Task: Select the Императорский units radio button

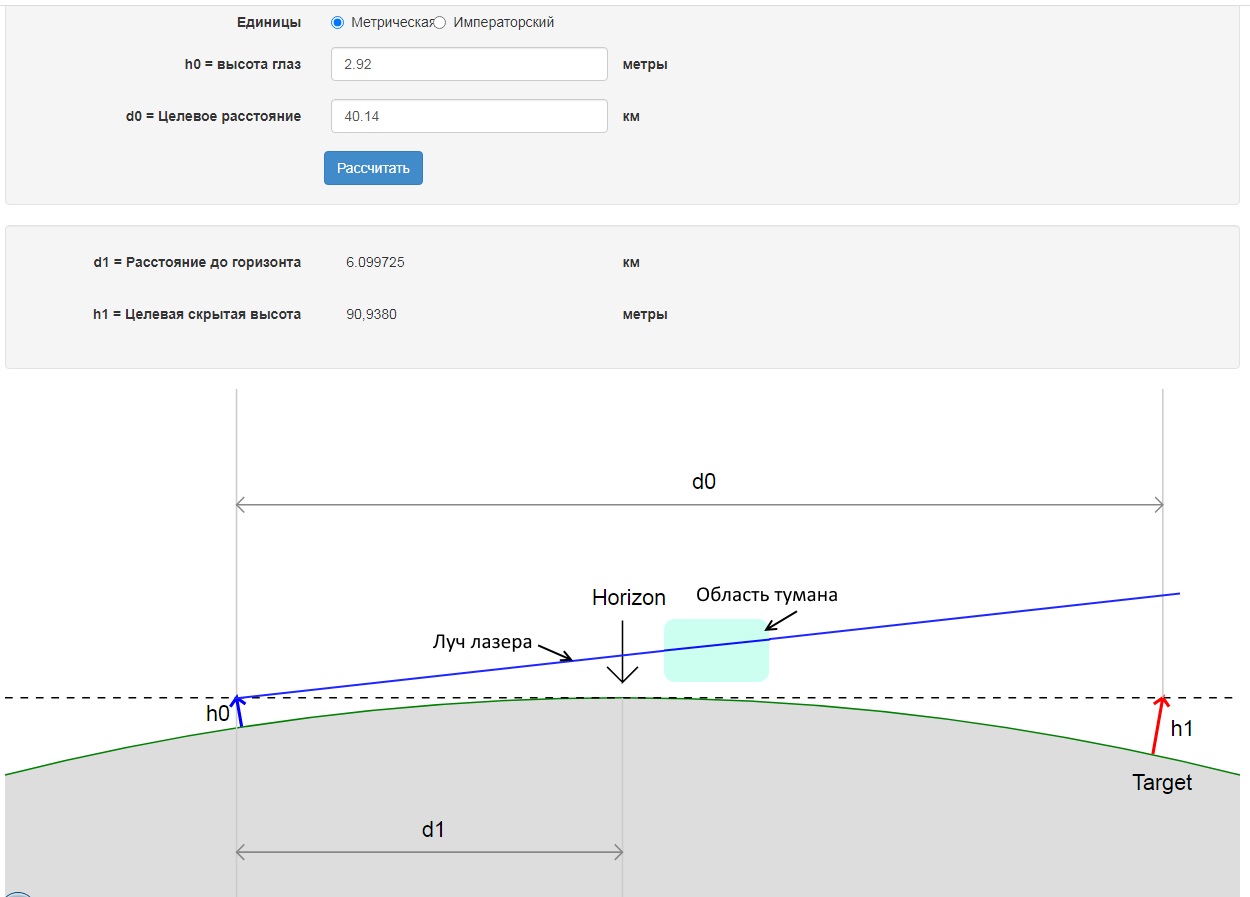Action: point(440,22)
